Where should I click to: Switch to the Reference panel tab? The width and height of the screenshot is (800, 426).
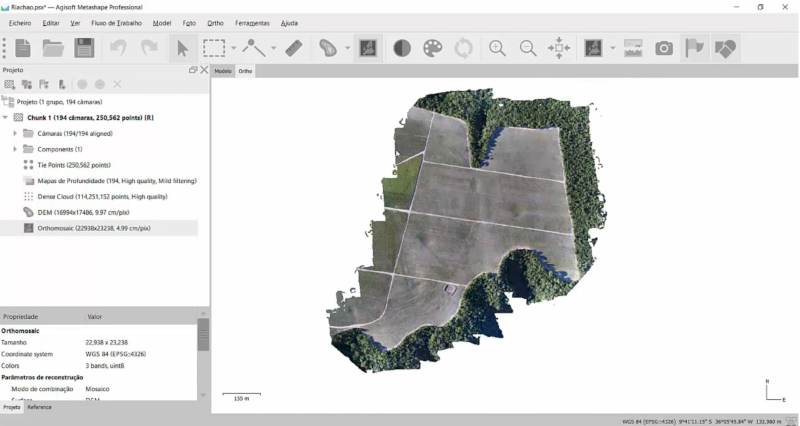[40, 407]
